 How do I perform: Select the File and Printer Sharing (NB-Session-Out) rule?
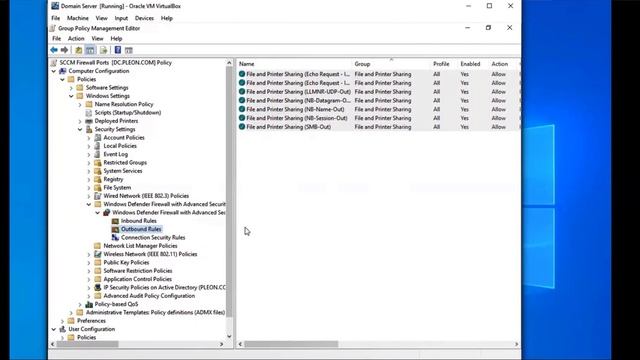click(297, 118)
